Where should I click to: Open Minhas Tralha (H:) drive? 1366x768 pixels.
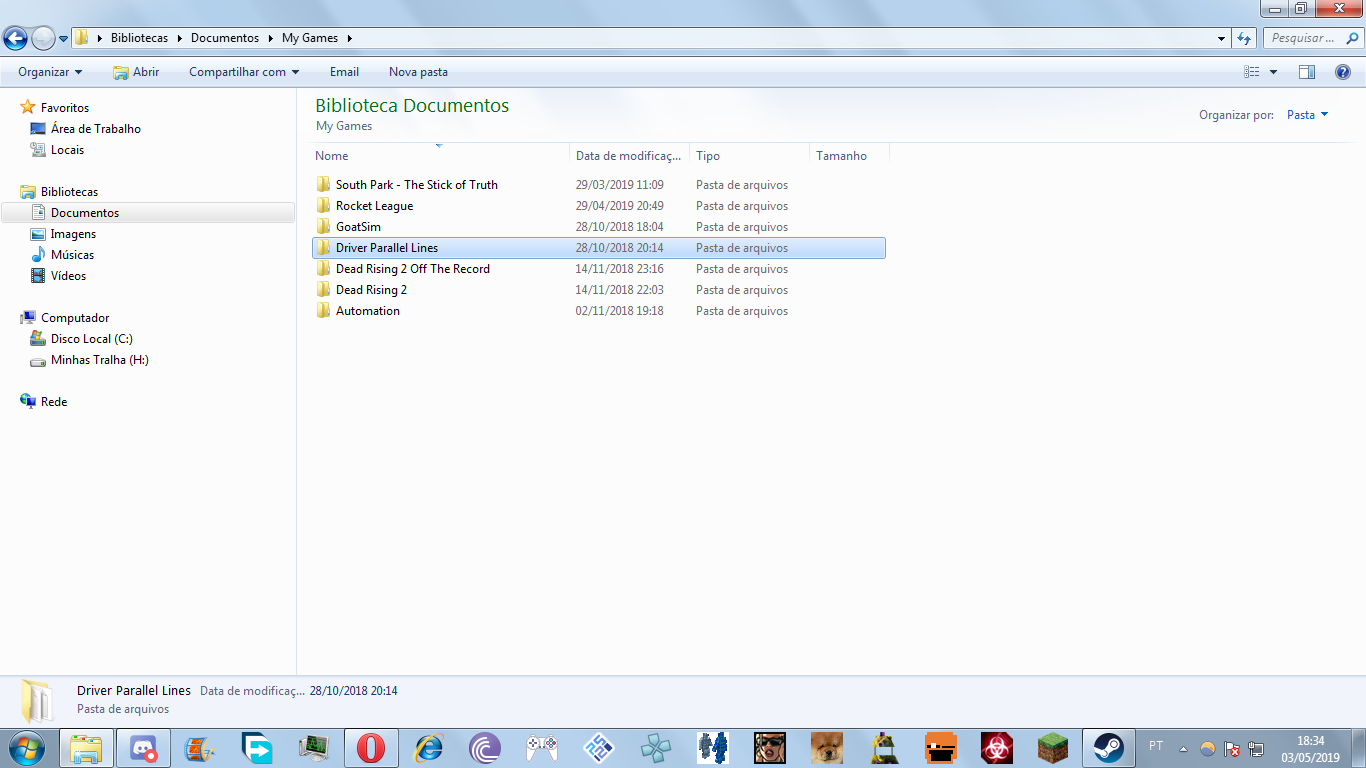click(100, 360)
